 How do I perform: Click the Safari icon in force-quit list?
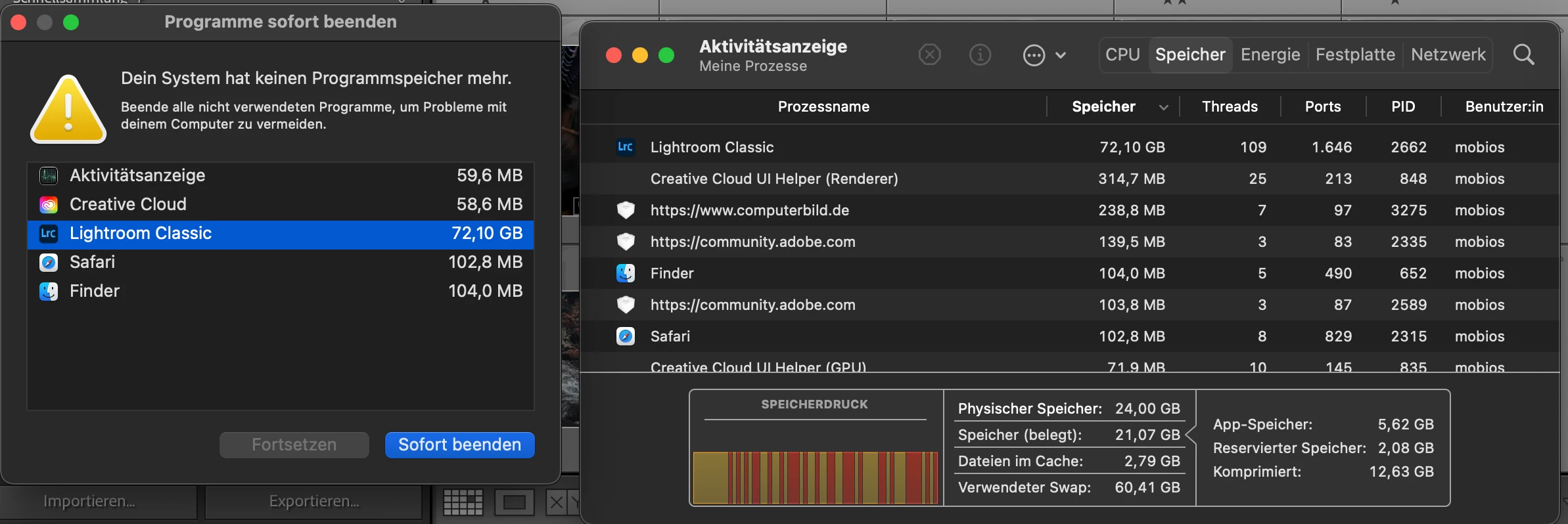point(49,262)
